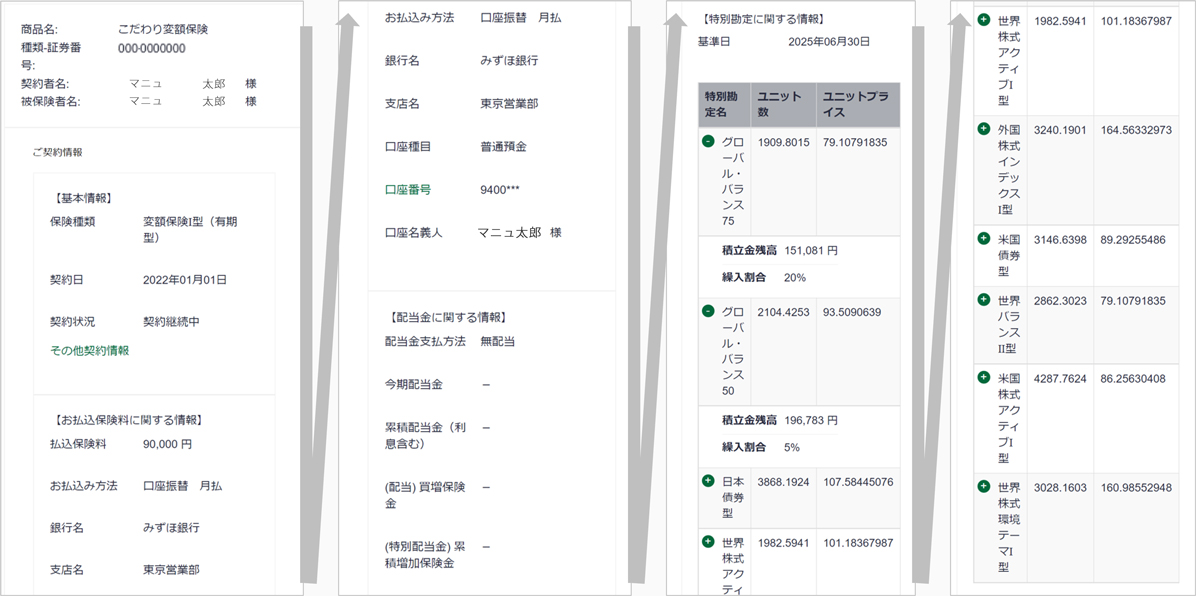Click account holder マニュ太郎 様
This screenshot has width=1196, height=596.
tap(519, 232)
